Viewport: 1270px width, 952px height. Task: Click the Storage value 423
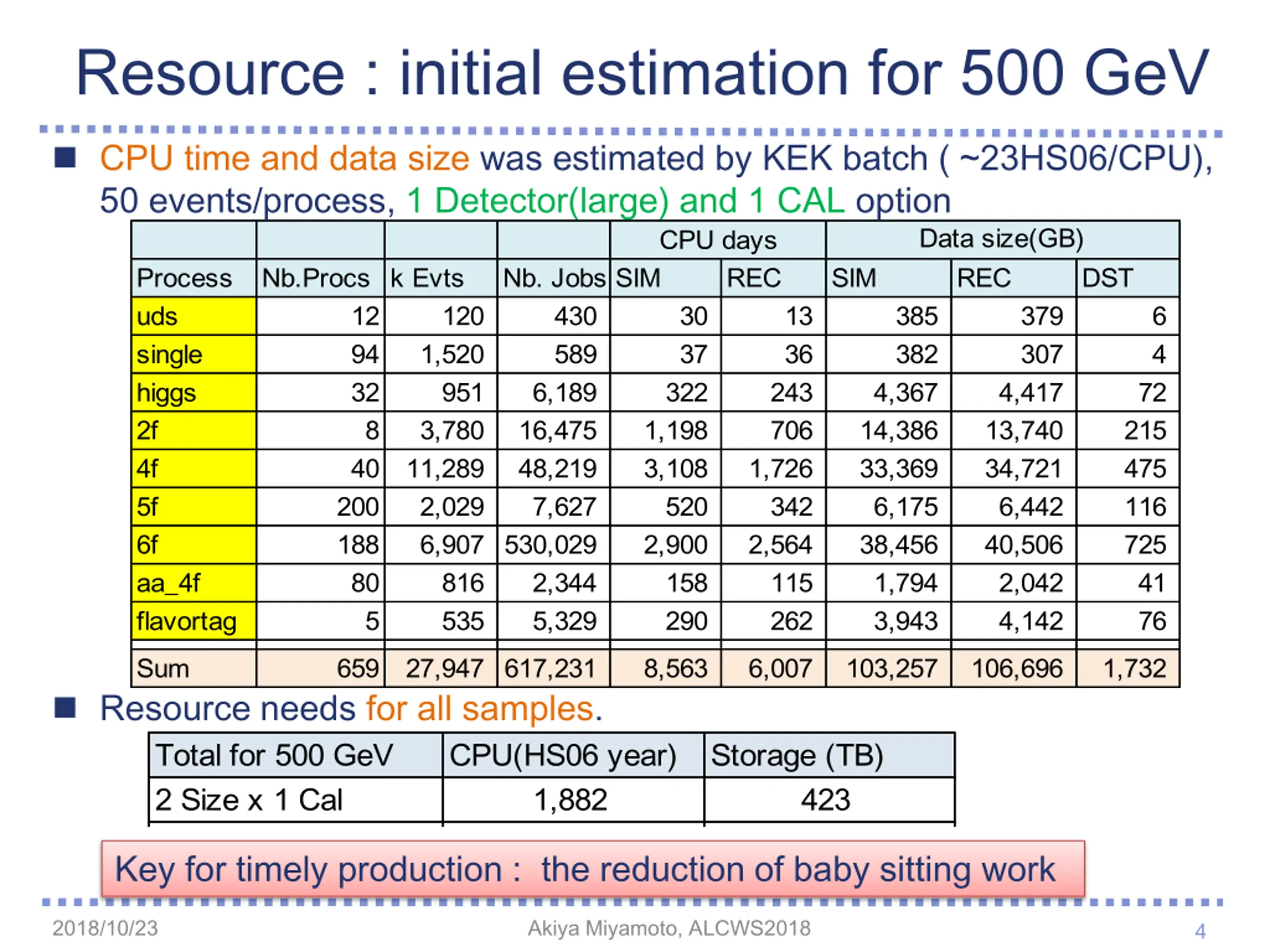(829, 800)
